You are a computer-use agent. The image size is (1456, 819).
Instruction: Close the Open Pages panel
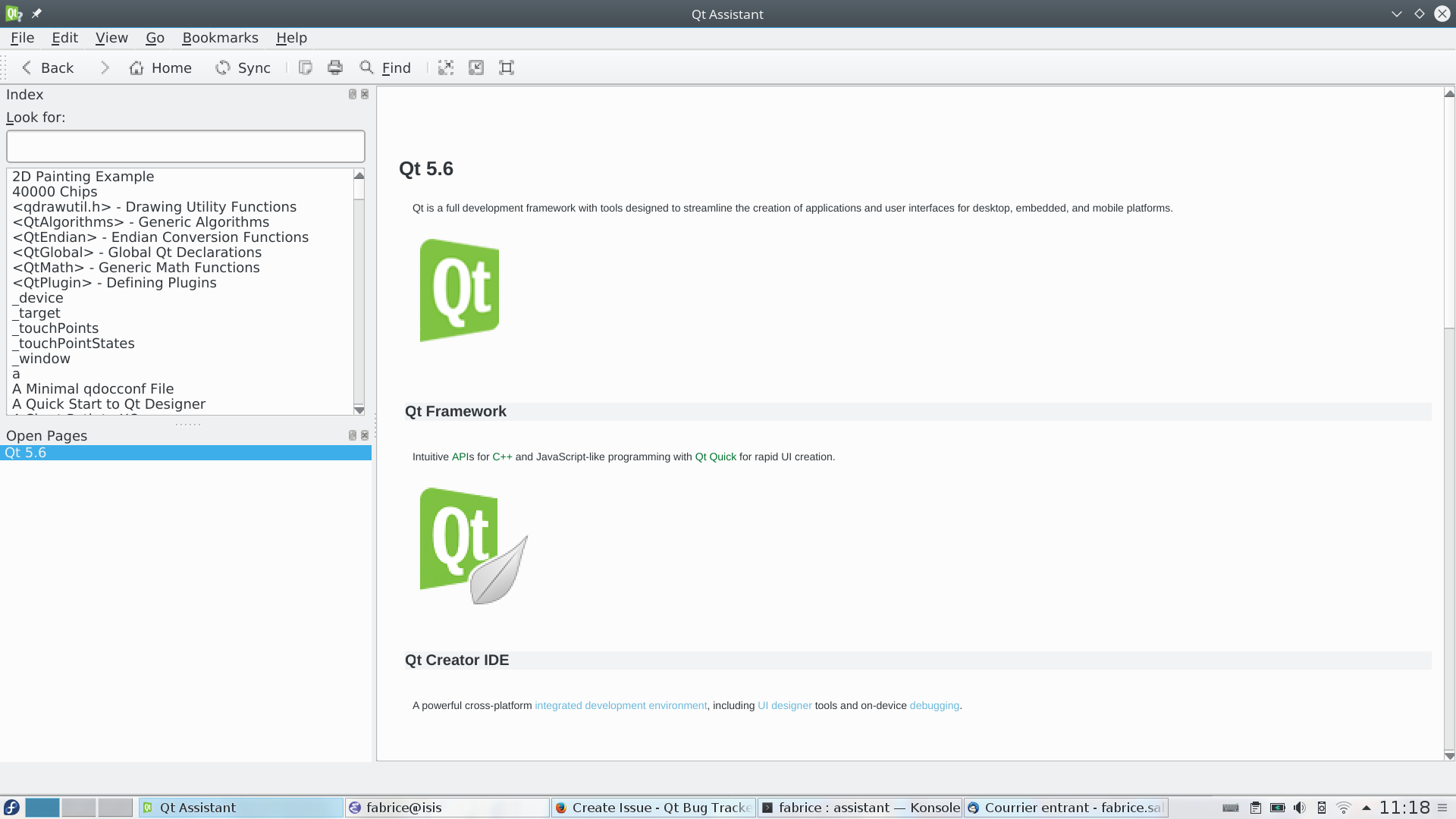click(365, 435)
